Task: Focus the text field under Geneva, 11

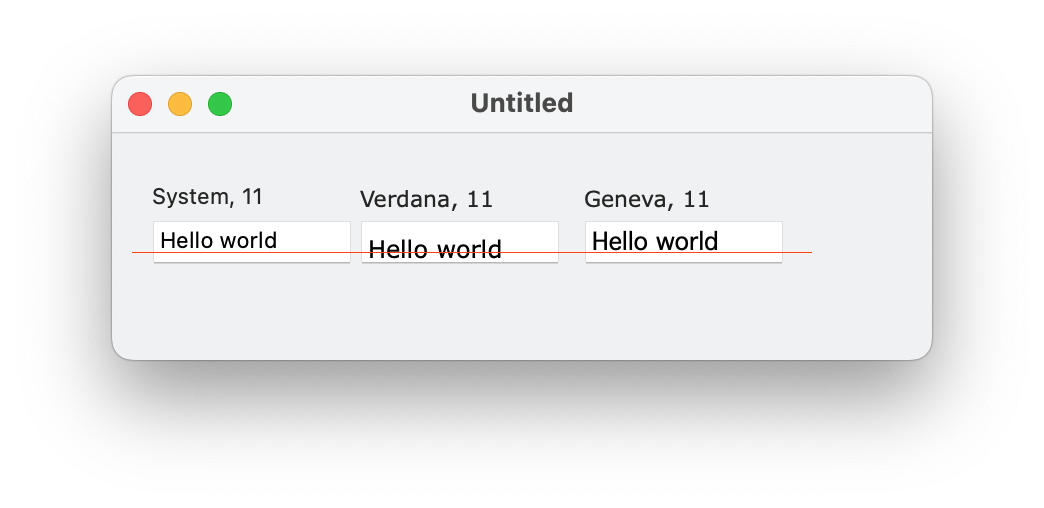Action: coord(684,242)
